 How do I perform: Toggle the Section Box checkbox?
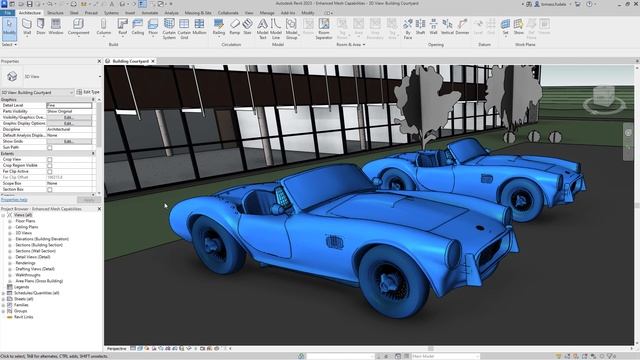[49, 189]
